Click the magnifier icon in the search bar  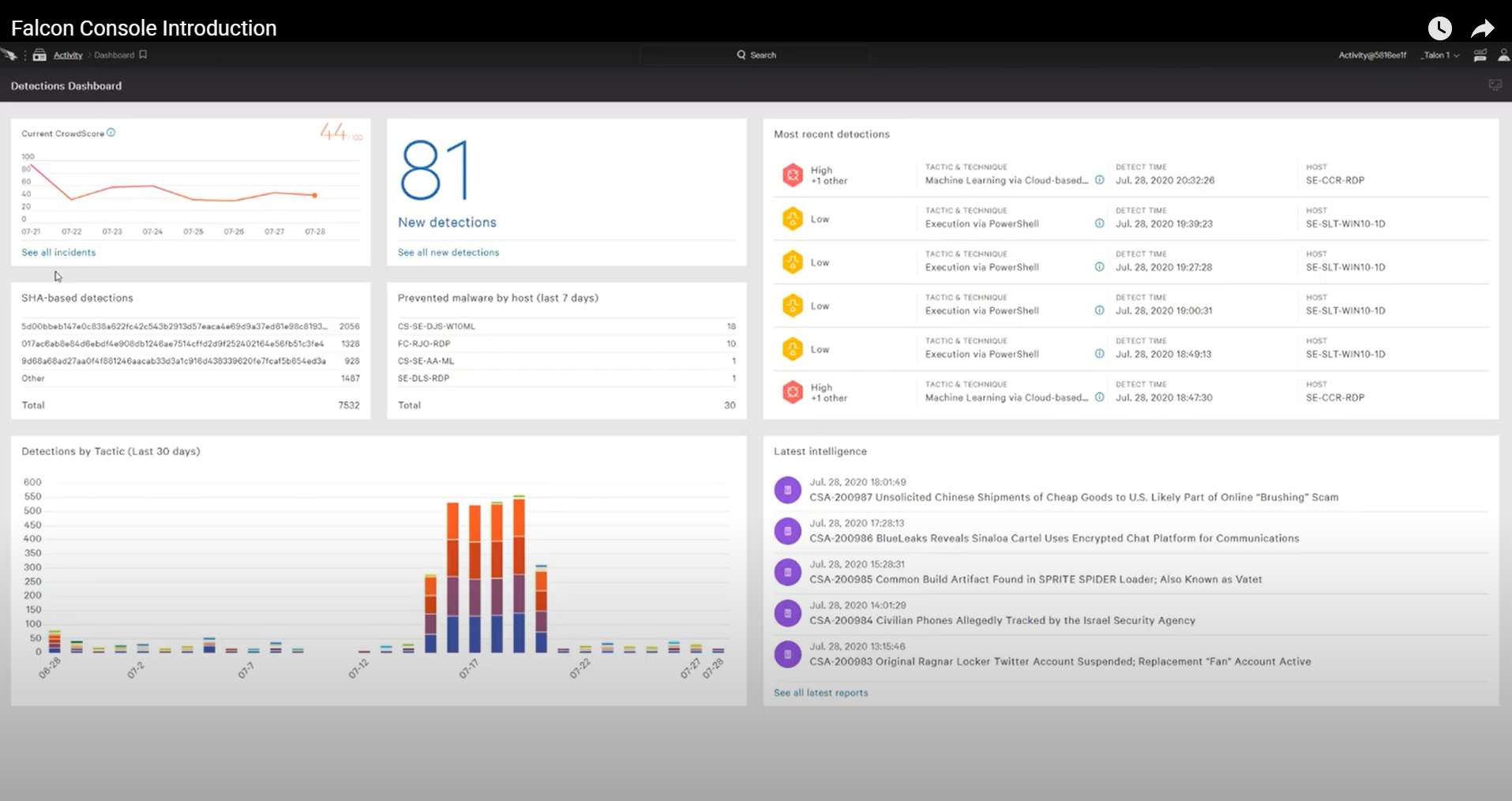coord(741,55)
